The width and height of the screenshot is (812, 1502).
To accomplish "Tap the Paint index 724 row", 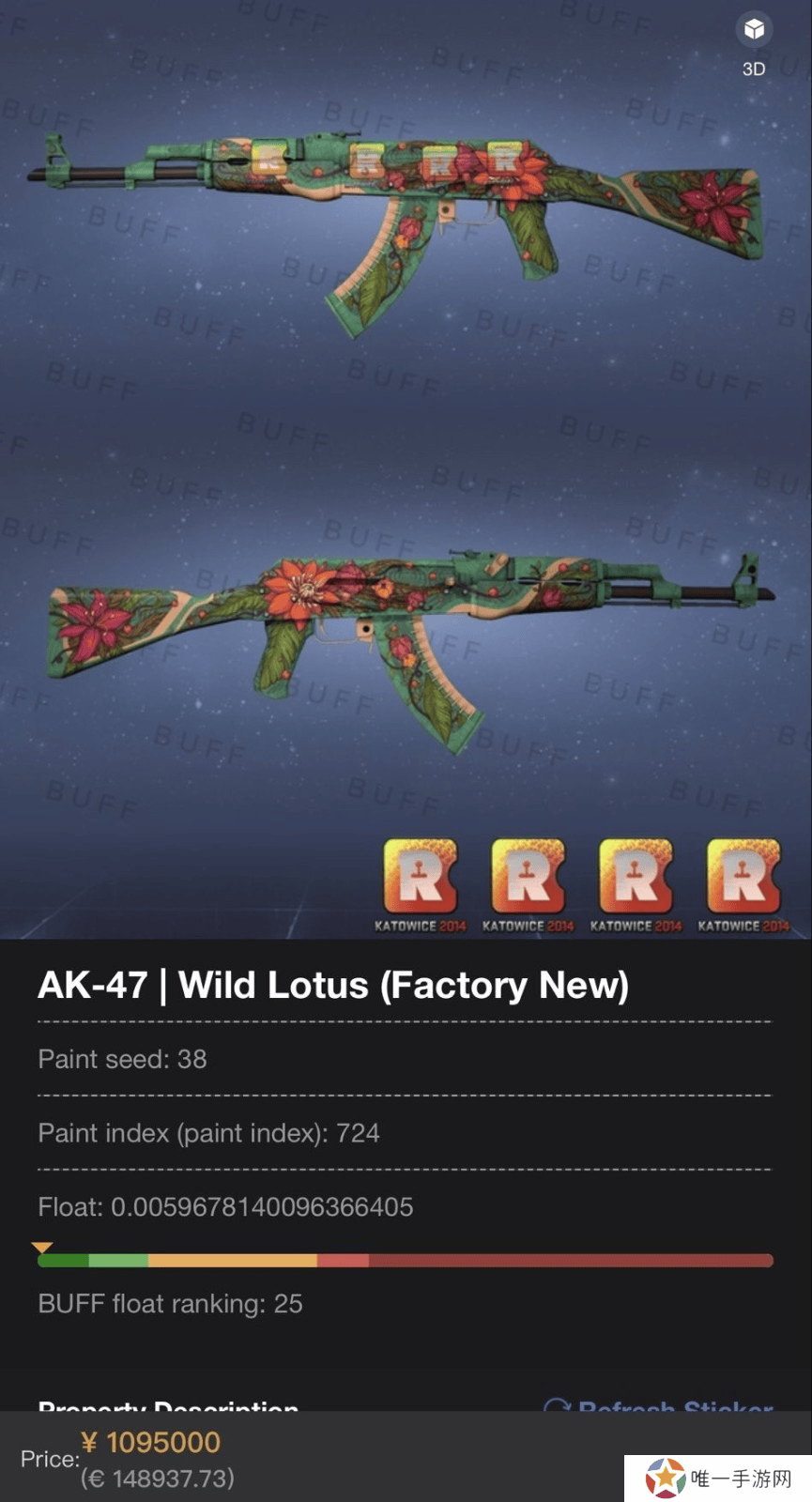I will (x=405, y=1133).
